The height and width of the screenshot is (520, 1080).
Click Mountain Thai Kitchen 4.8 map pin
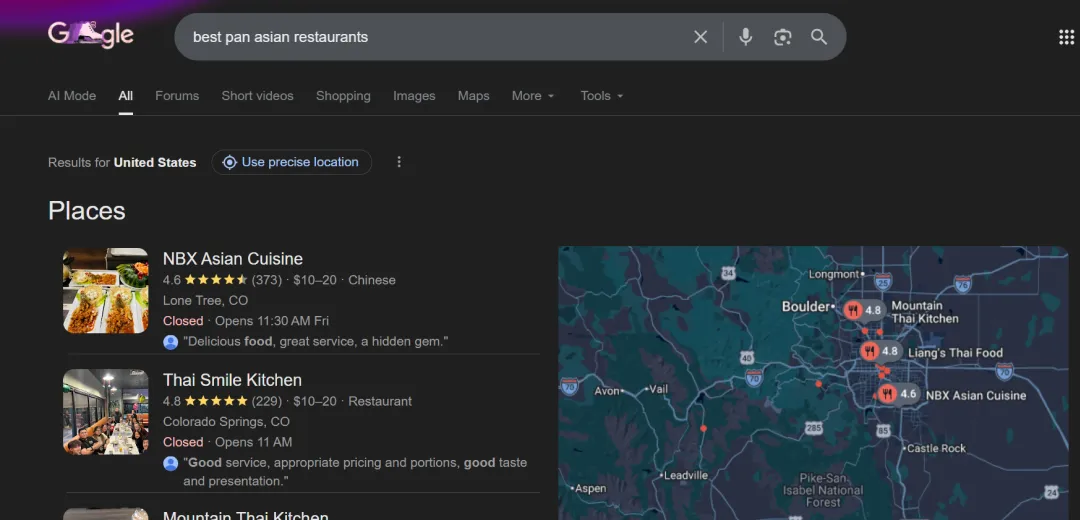[863, 310]
